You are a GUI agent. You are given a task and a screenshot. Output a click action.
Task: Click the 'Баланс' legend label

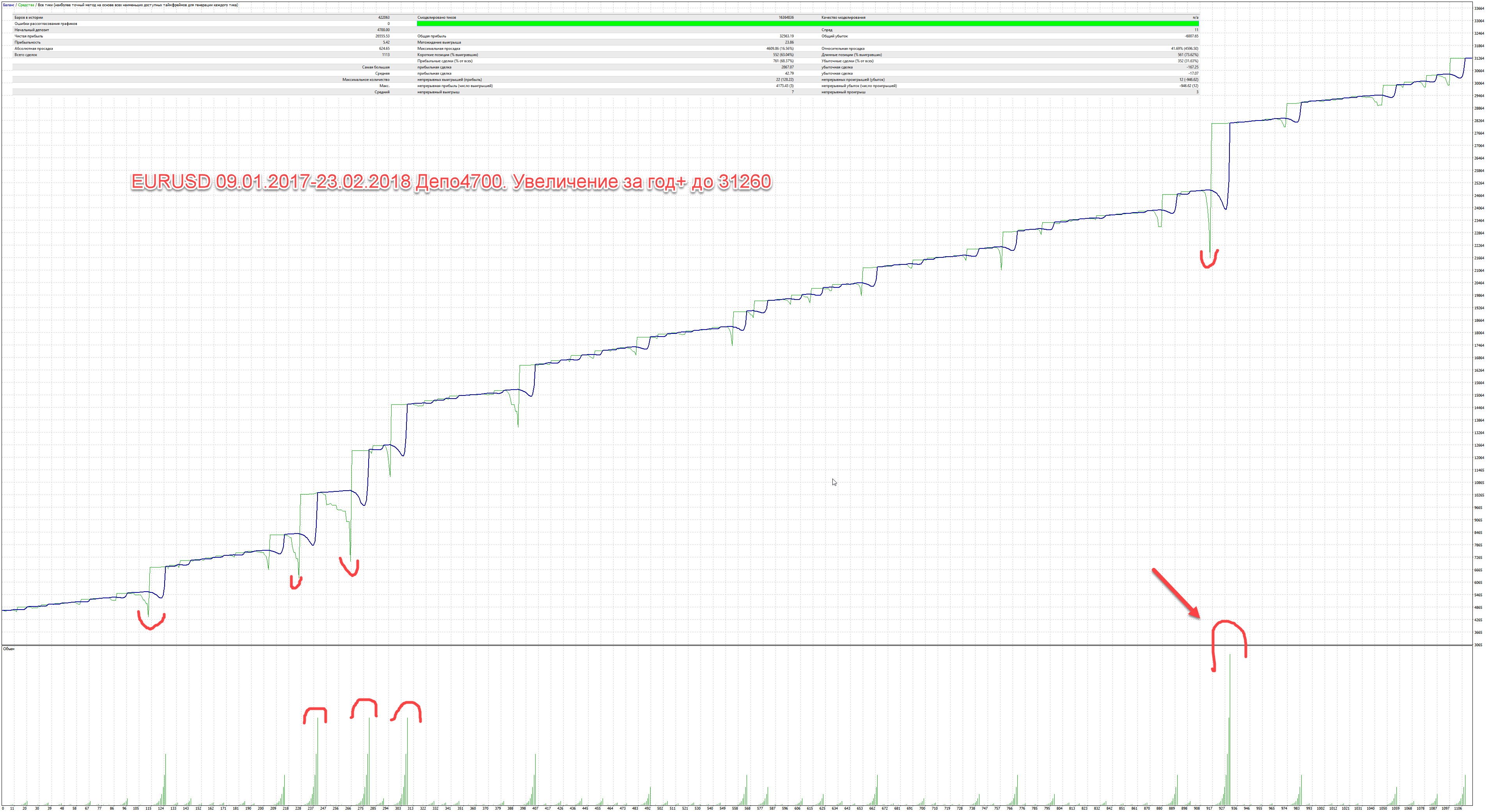point(8,5)
